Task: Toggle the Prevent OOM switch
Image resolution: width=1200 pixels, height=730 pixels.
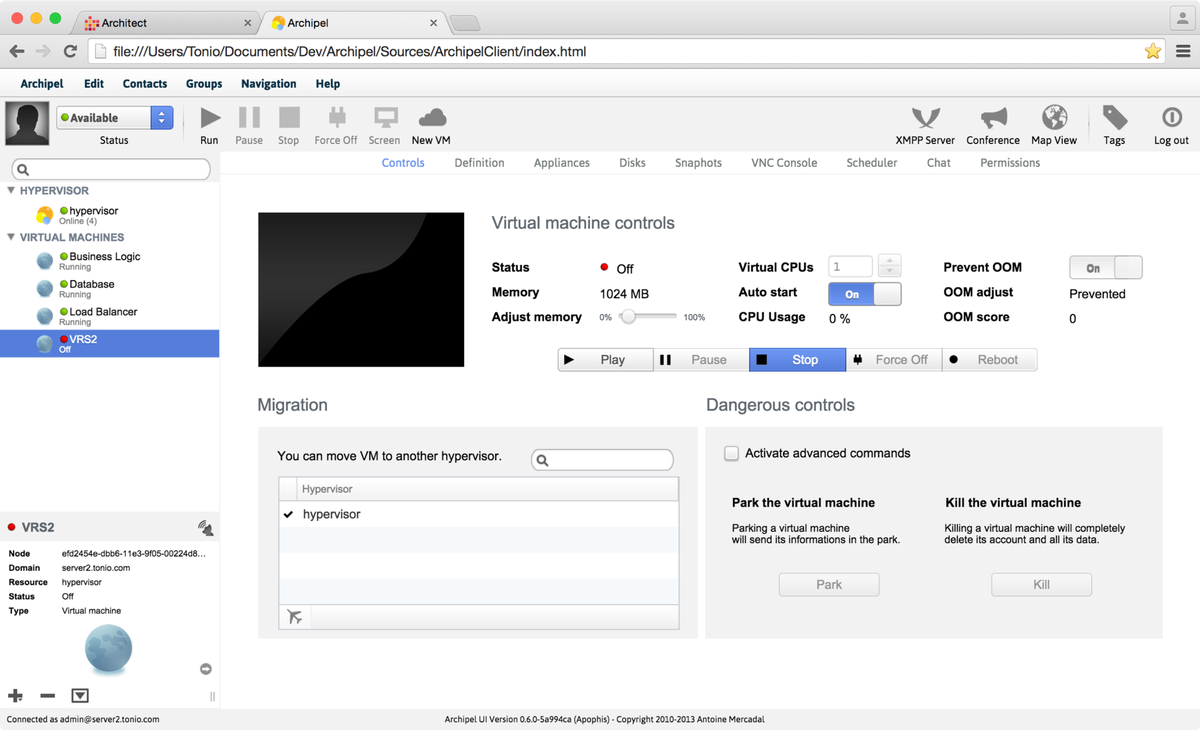Action: coord(1106,268)
